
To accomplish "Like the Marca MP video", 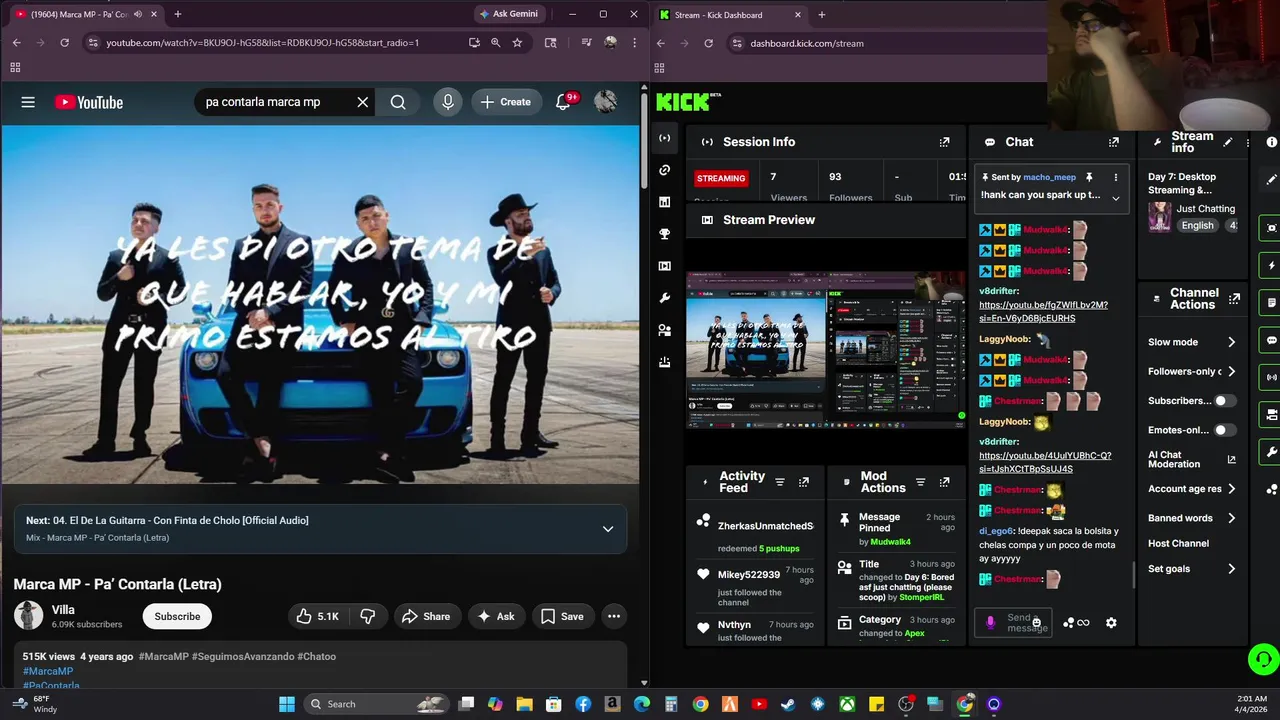I will (318, 616).
